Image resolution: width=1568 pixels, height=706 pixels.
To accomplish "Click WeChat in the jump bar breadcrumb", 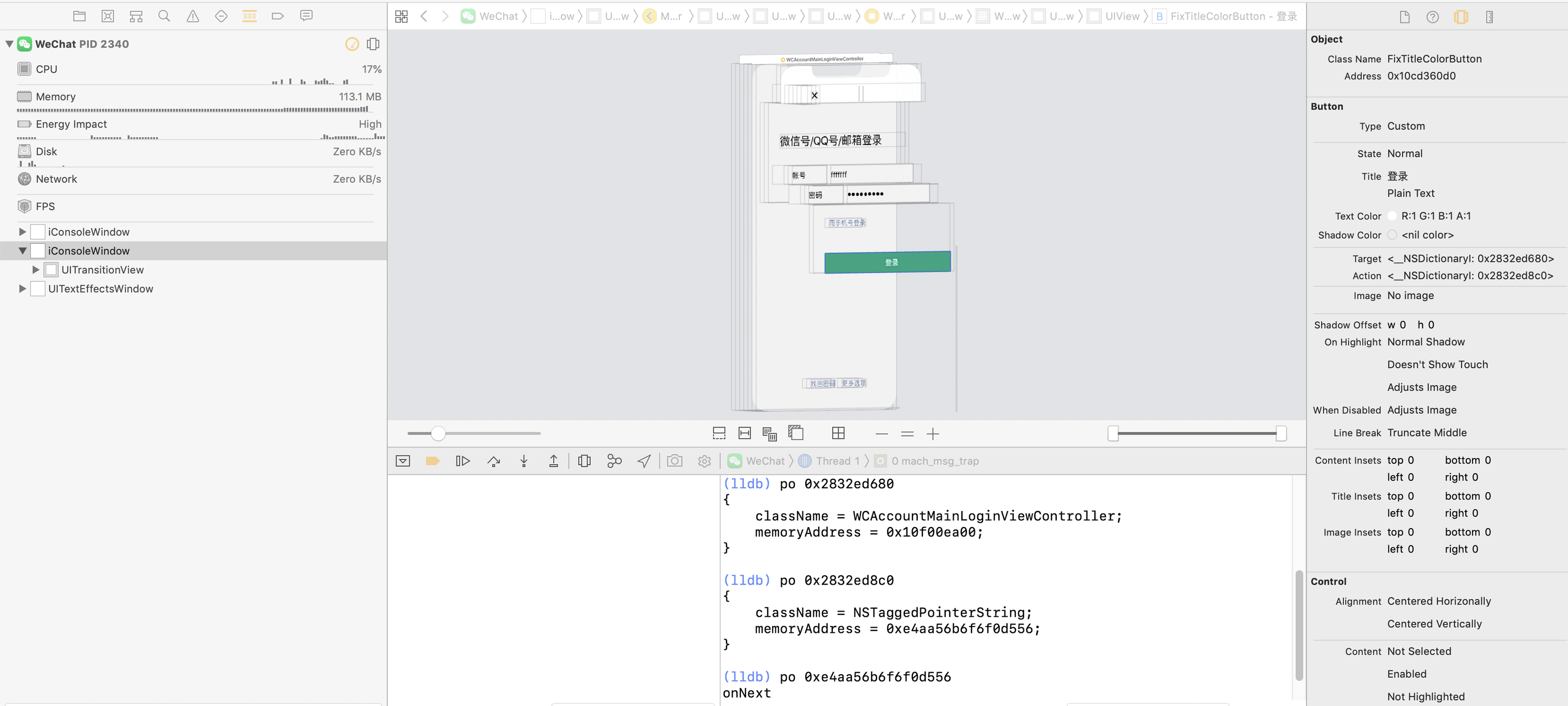I will pyautogui.click(x=498, y=17).
